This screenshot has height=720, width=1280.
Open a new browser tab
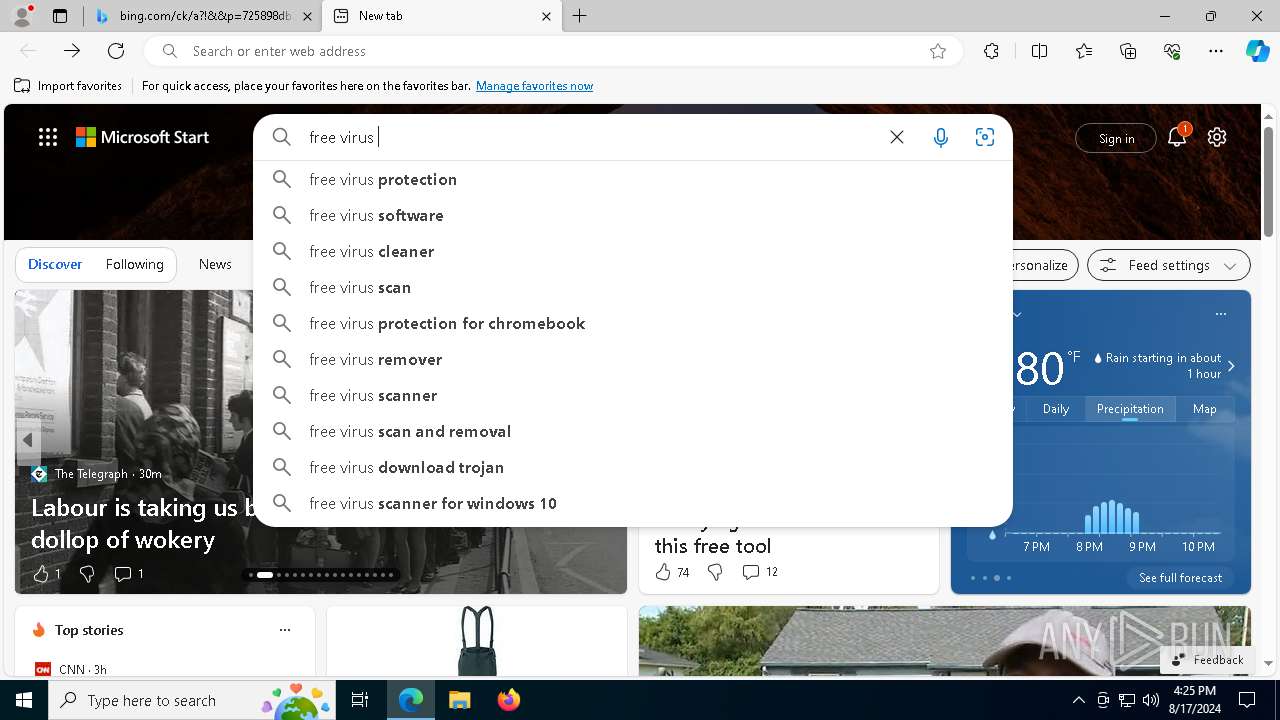580,16
